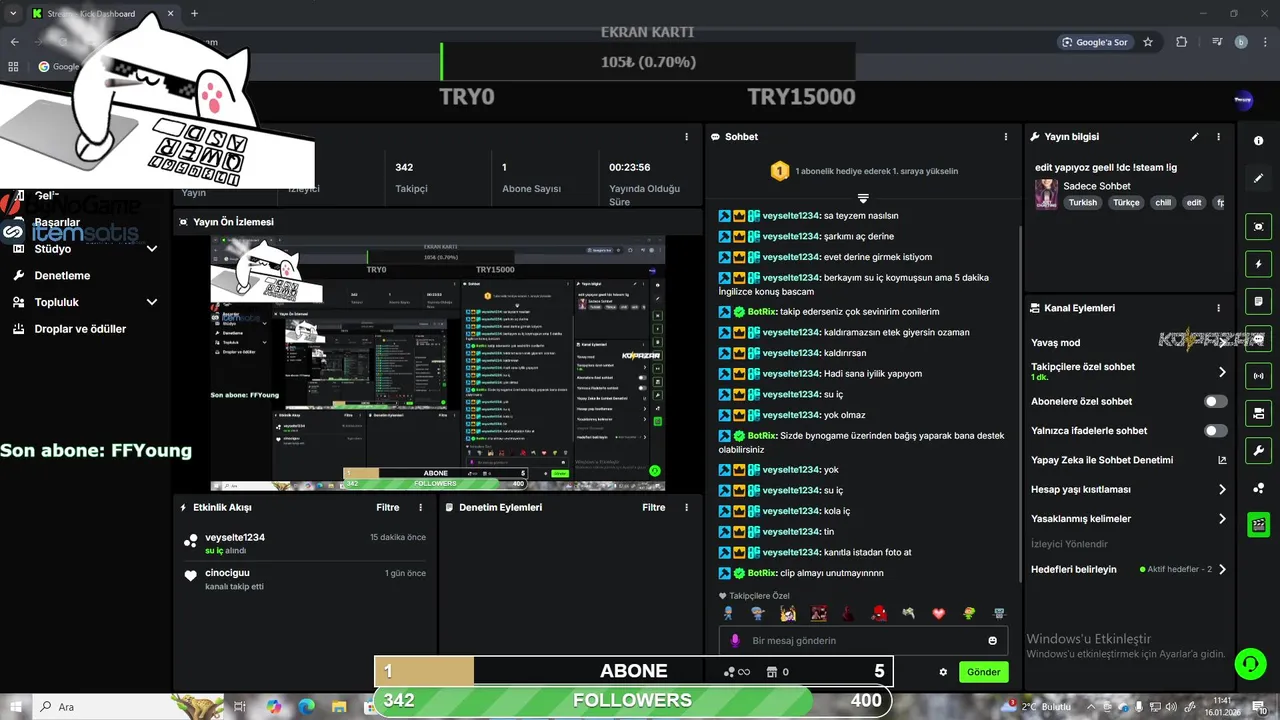
Task: Open the Denetim Eylemleri three-dot menu
Action: (x=686, y=508)
